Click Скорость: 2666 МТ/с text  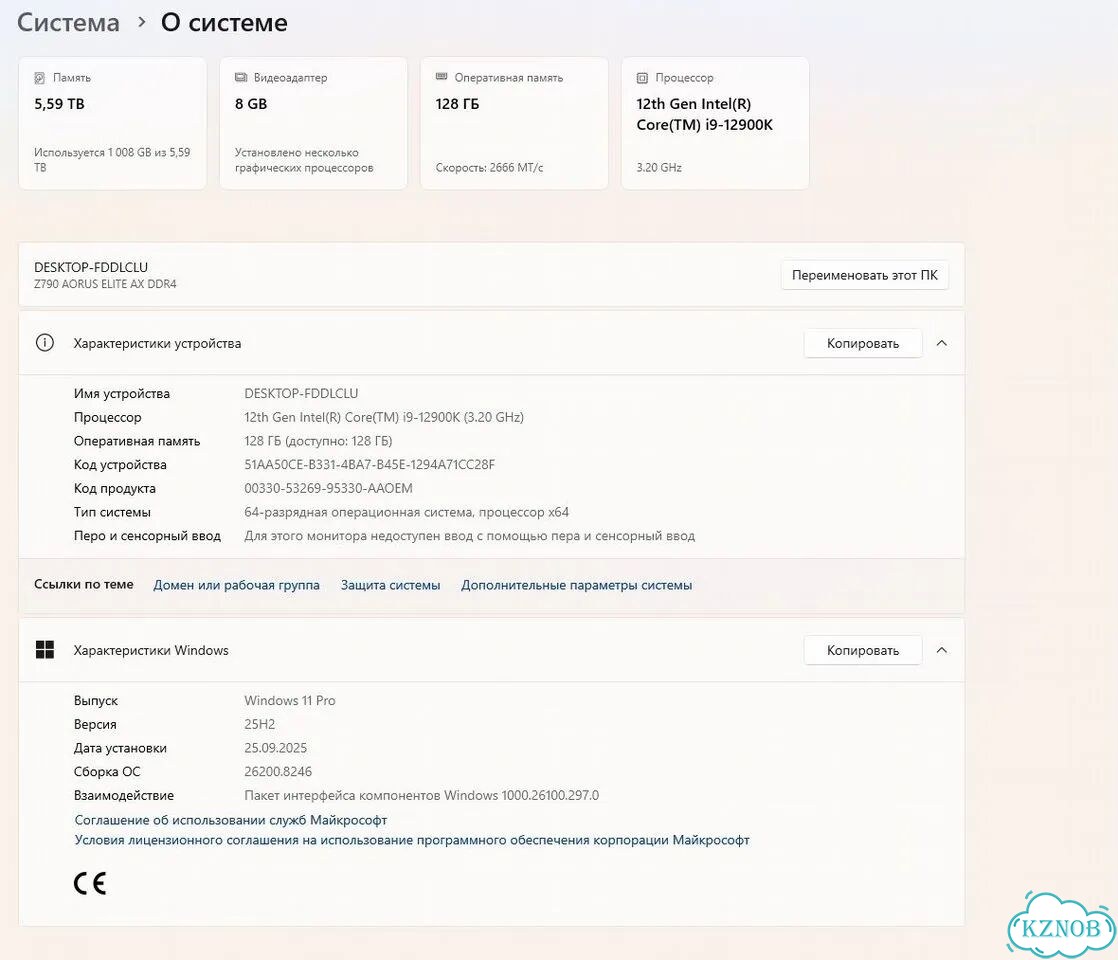coord(489,168)
